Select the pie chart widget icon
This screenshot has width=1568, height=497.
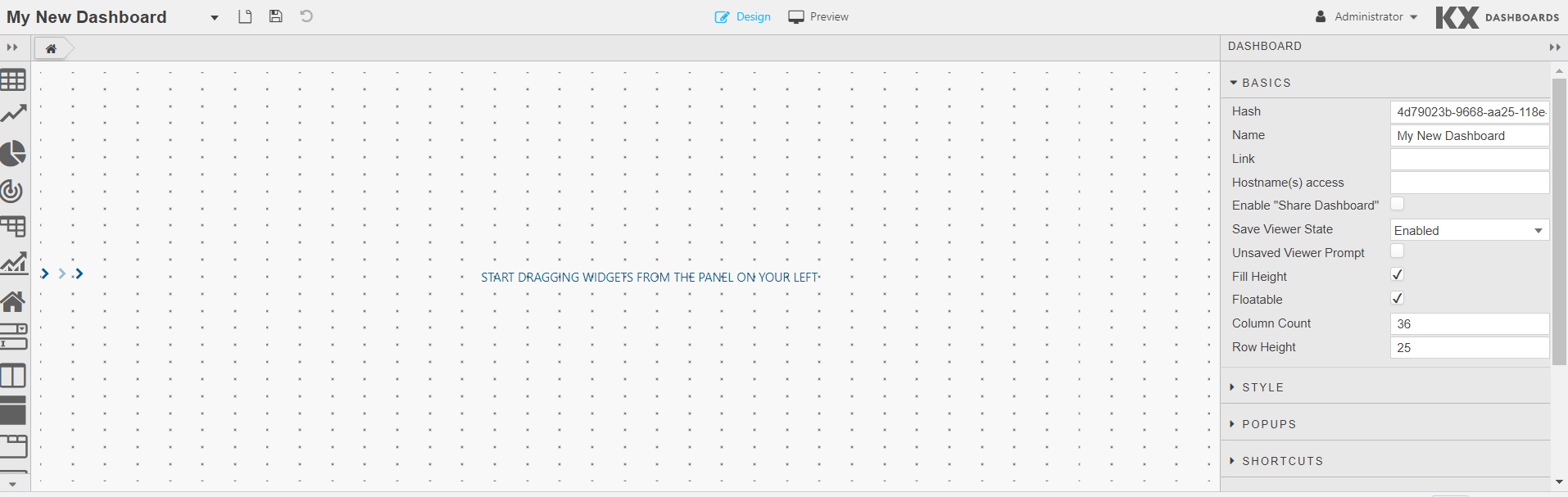(13, 153)
